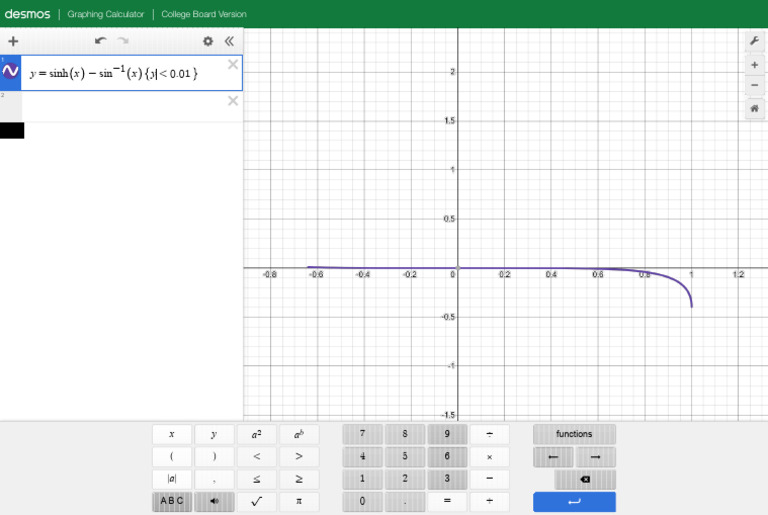Open the Graph Settings wrench menu
Image resolution: width=768 pixels, height=515 pixels.
[x=754, y=41]
